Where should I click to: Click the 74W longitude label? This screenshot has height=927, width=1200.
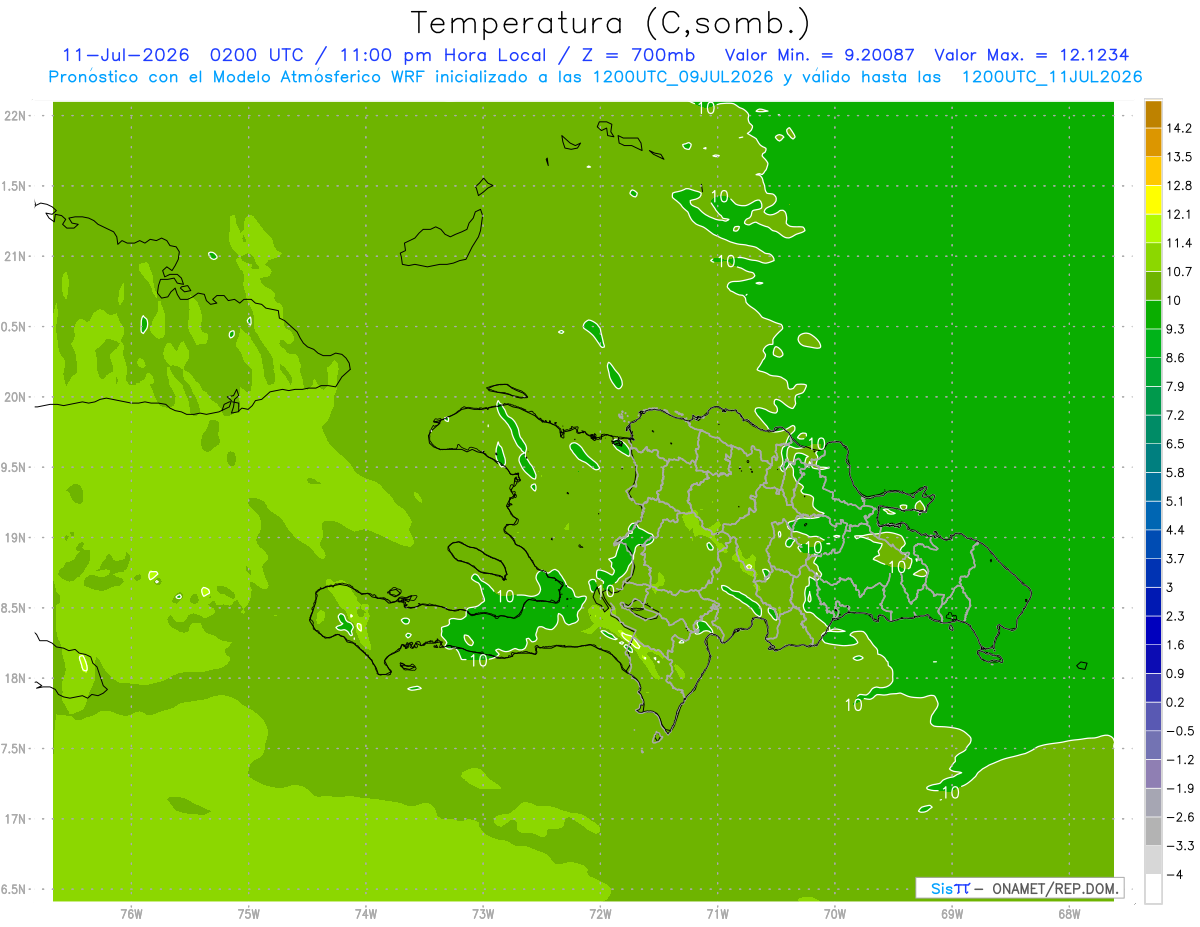point(366,913)
